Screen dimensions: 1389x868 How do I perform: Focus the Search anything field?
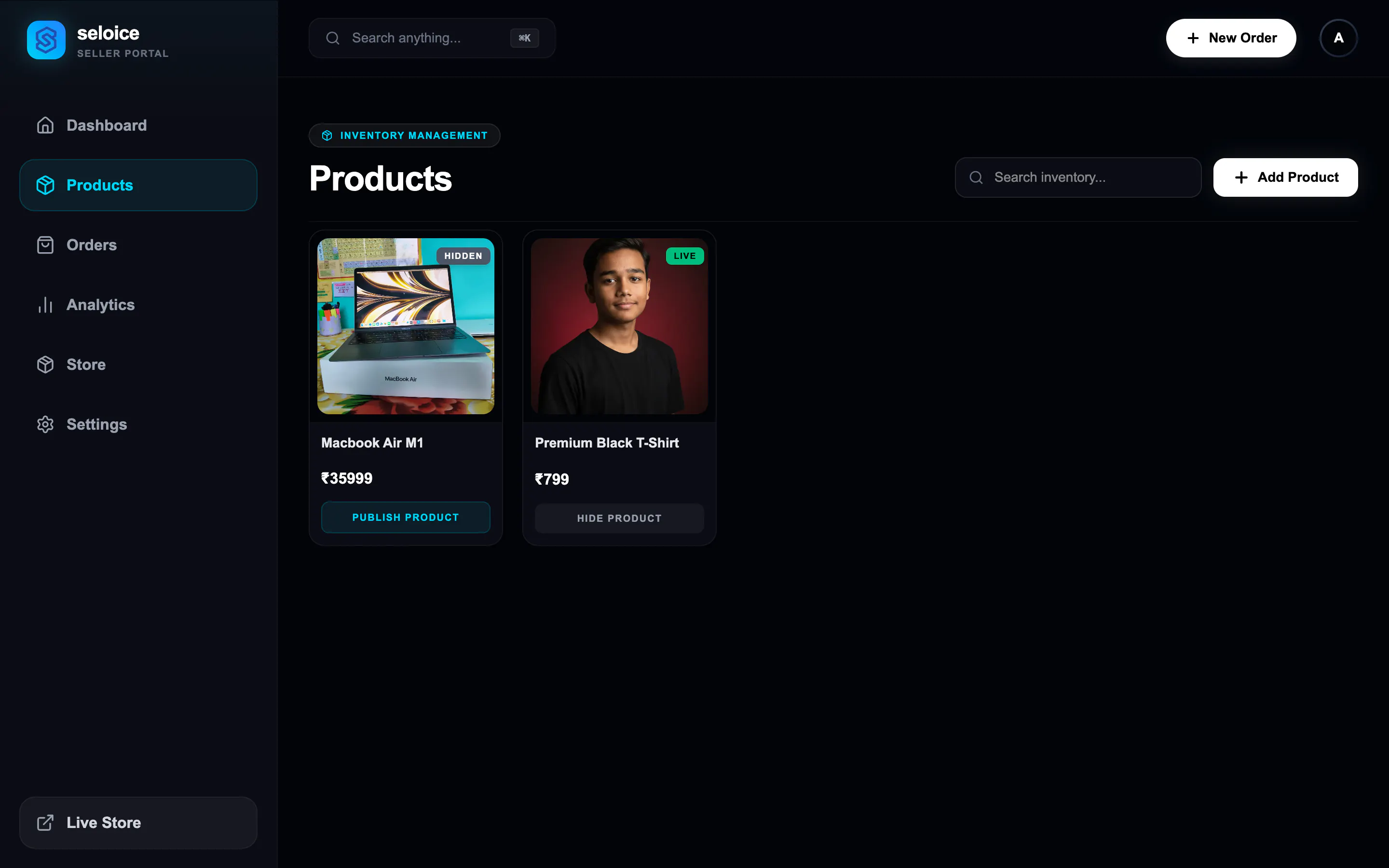click(432, 38)
